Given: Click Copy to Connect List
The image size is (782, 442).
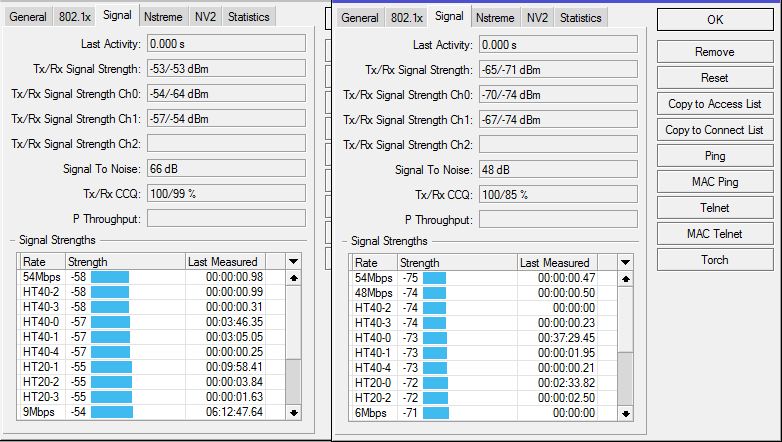Looking at the screenshot, I should (715, 130).
